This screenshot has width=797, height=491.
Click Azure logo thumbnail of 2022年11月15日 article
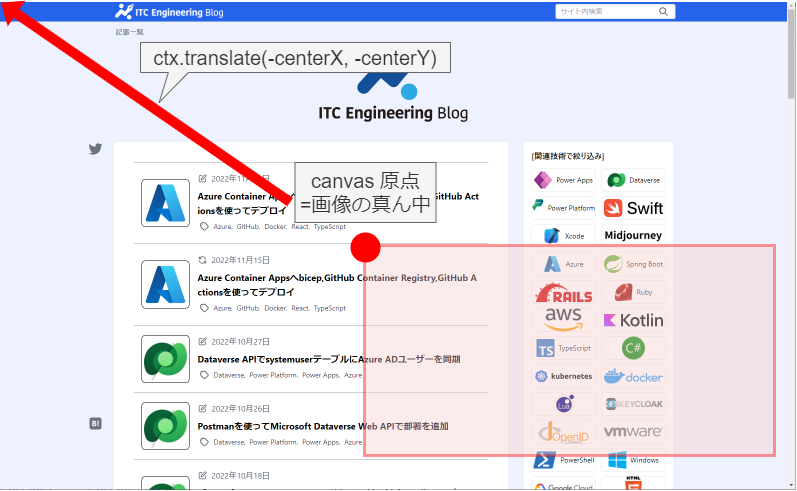(x=165, y=284)
